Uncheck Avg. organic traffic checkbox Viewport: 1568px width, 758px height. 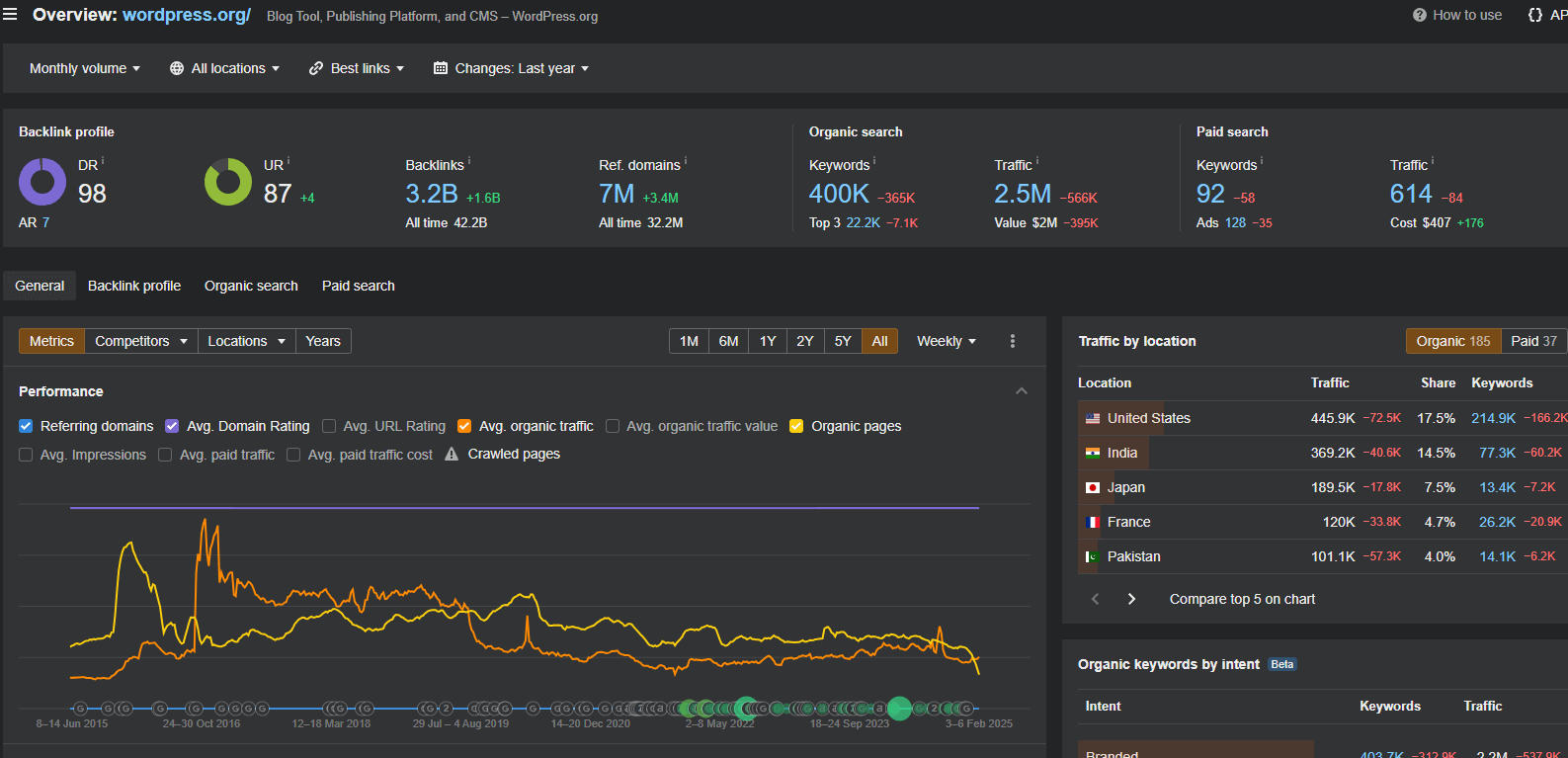pos(464,426)
